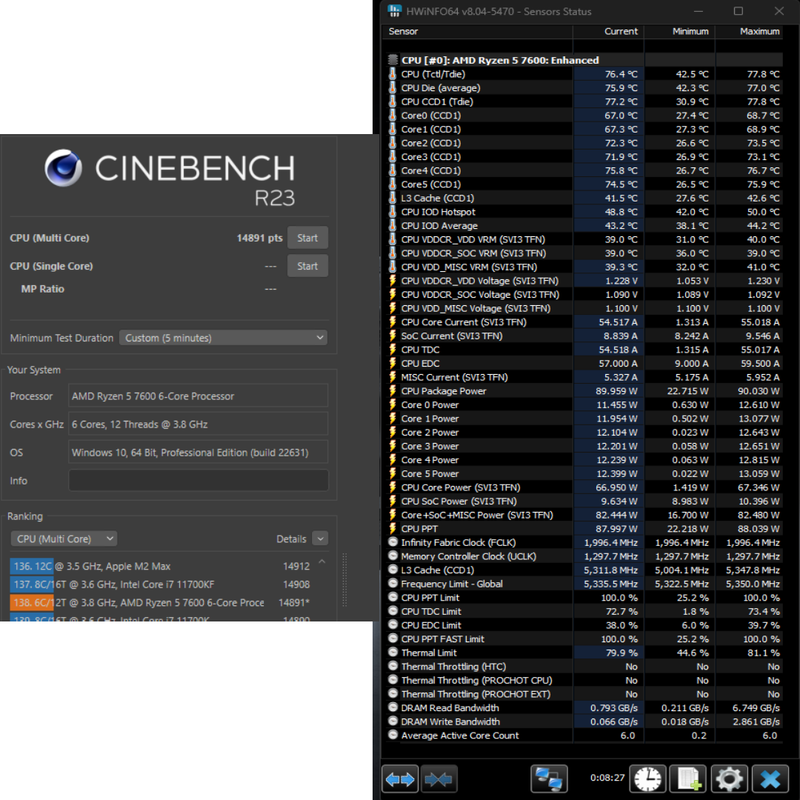The height and width of the screenshot is (800, 800).
Task: Open the CPU (Multi Core) ranking dropdown
Action: tap(64, 539)
